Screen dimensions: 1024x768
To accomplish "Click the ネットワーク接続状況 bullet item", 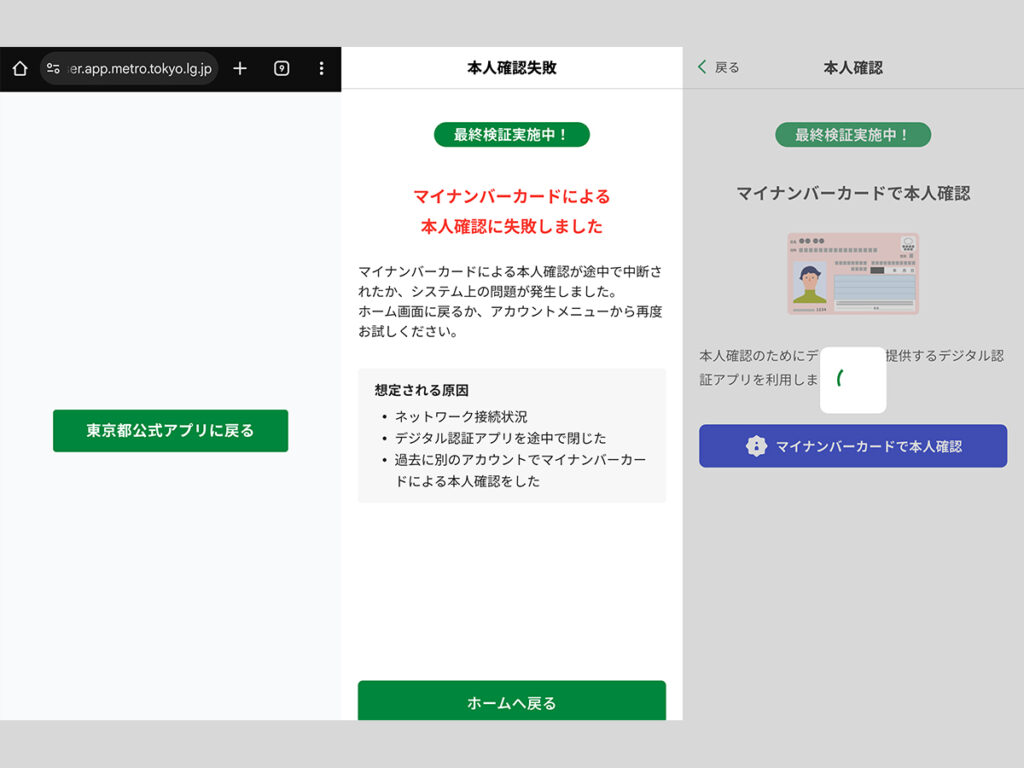I will coord(461,416).
